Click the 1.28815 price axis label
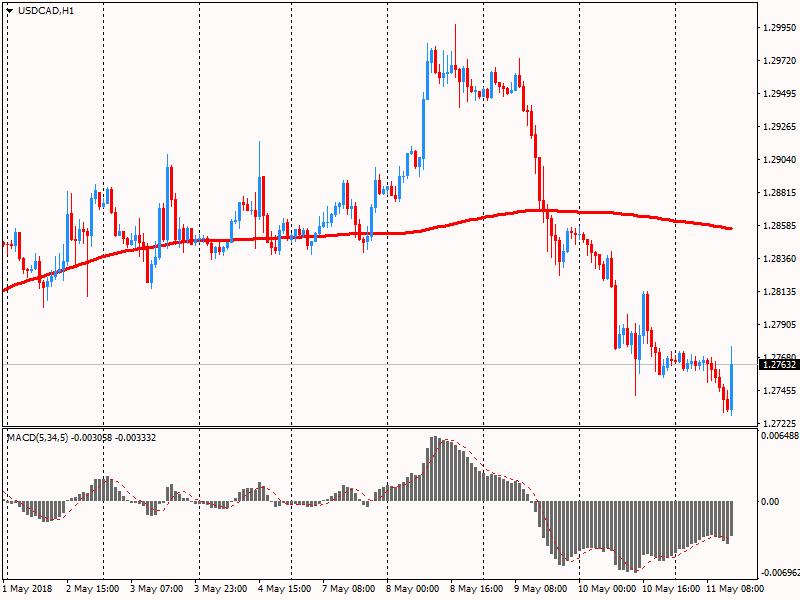 [x=779, y=193]
